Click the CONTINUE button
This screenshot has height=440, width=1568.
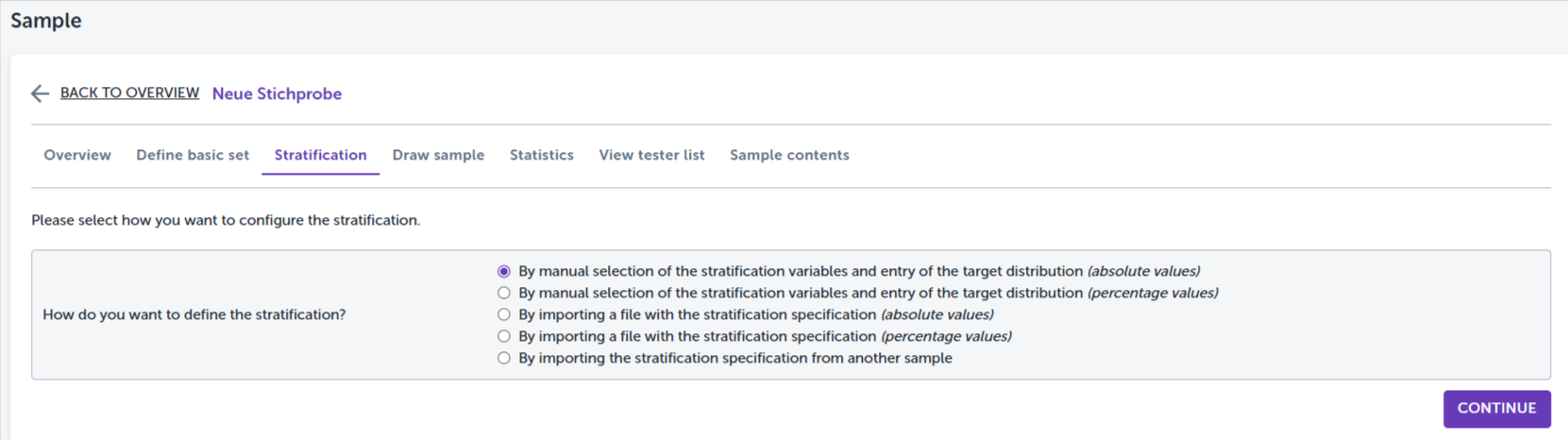(1496, 409)
